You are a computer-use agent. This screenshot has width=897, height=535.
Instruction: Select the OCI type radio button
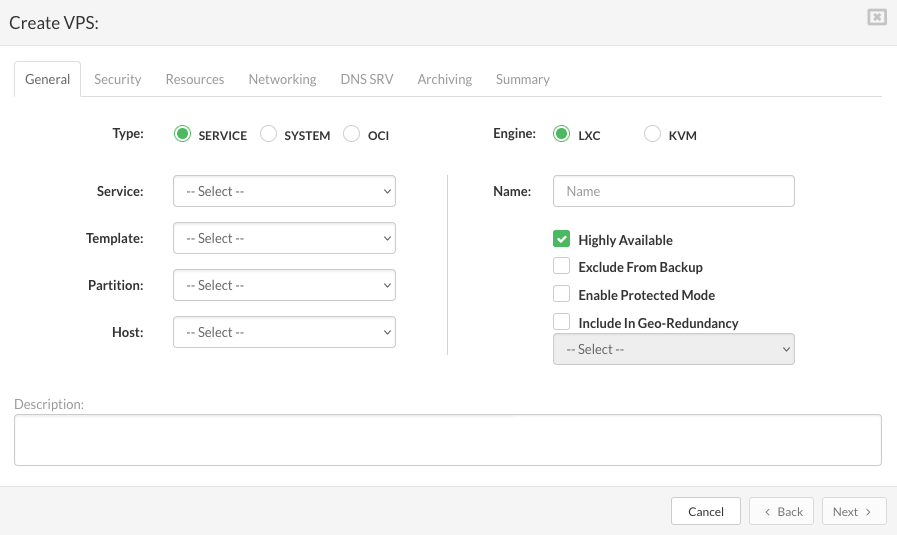[x=351, y=134]
